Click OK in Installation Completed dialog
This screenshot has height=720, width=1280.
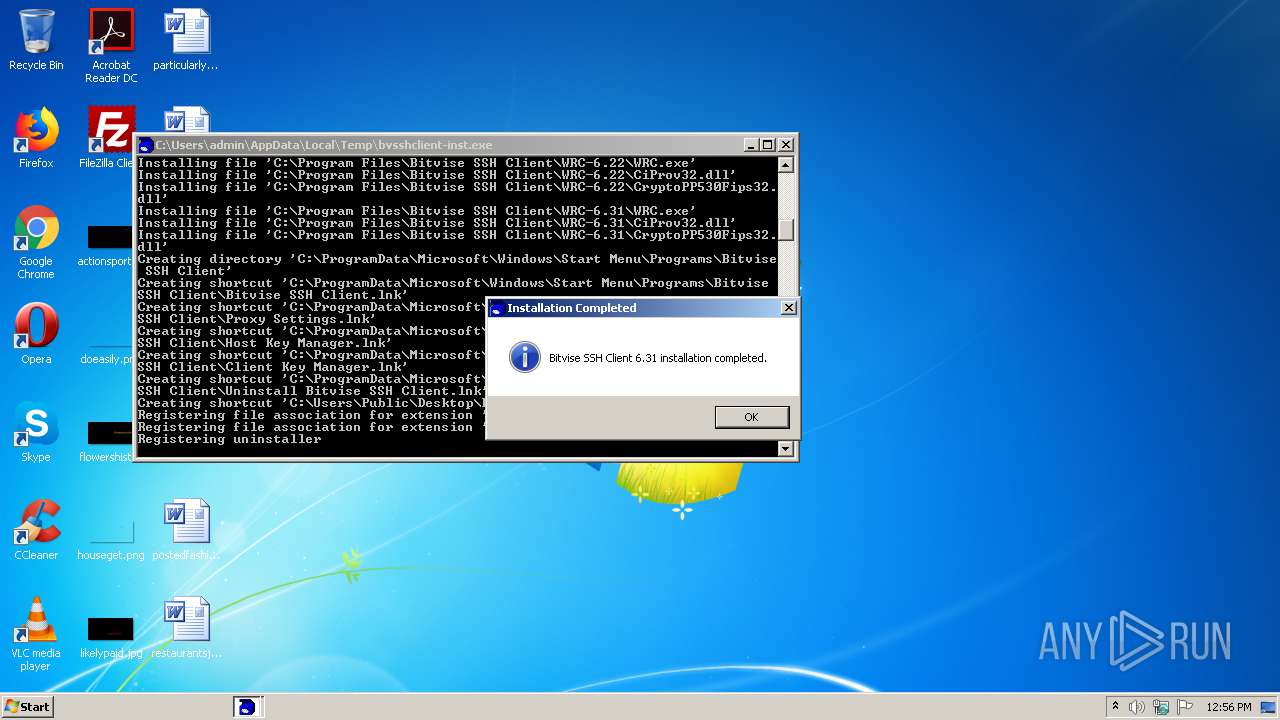(x=752, y=417)
